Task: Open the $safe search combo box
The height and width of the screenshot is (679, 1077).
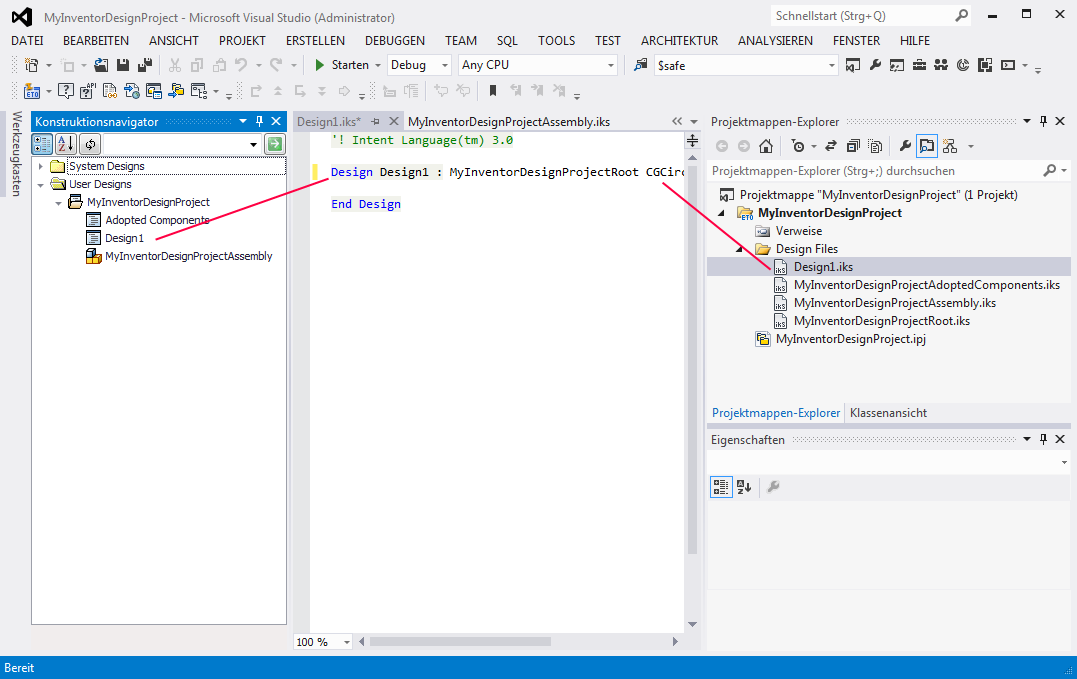Action: [746, 65]
